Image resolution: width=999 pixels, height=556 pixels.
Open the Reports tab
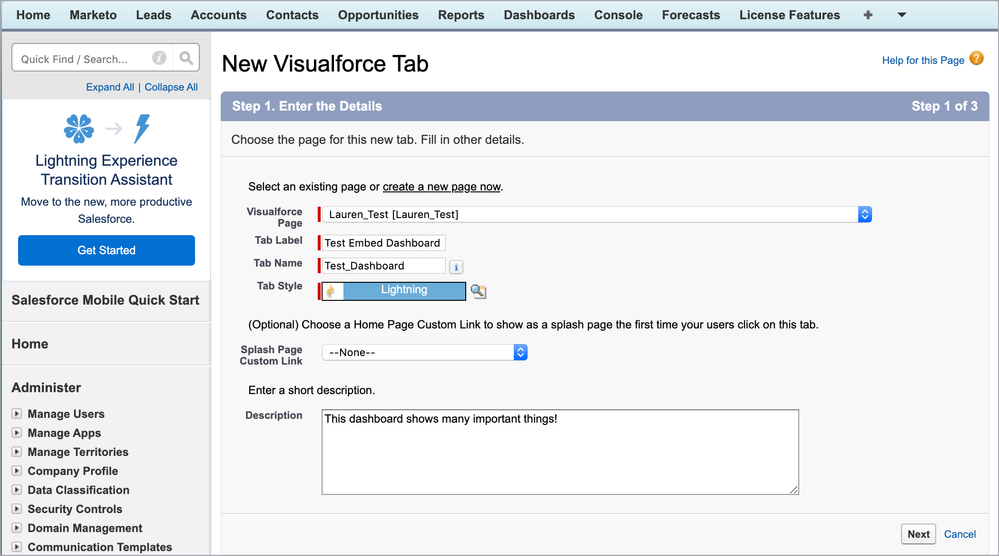tap(461, 15)
